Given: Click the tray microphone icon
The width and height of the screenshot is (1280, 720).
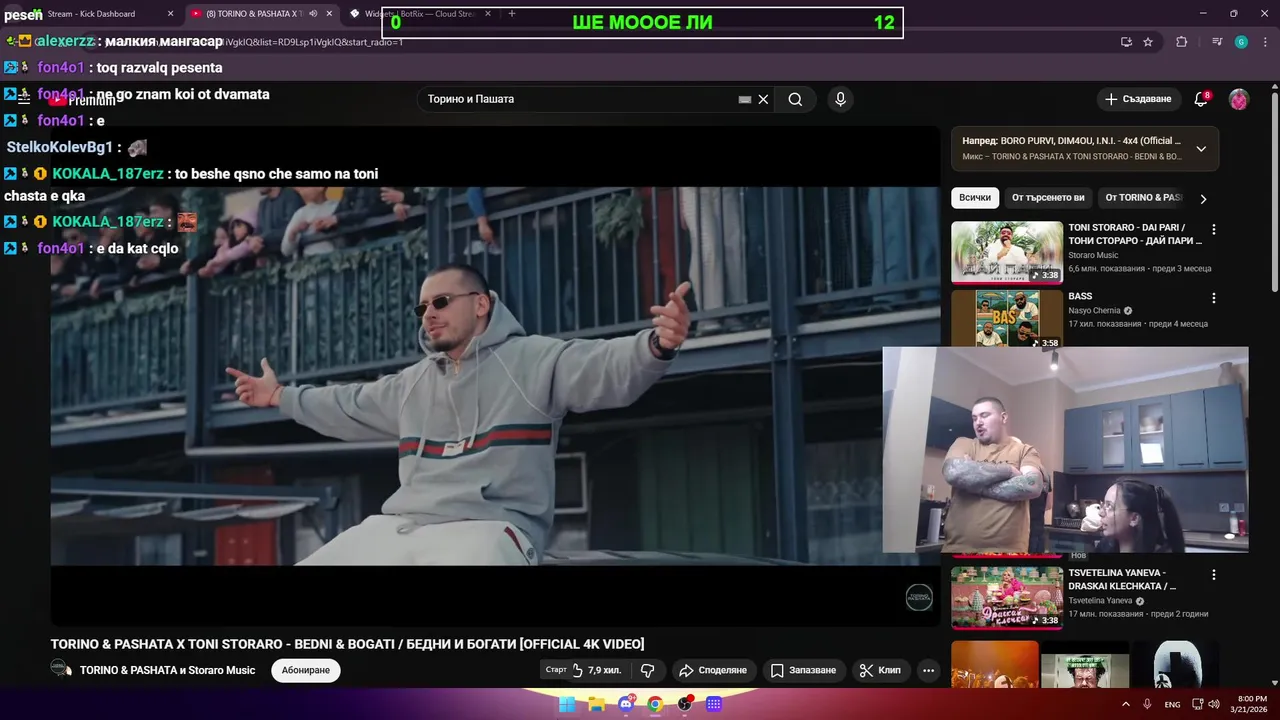Looking at the screenshot, I should click(x=1148, y=704).
